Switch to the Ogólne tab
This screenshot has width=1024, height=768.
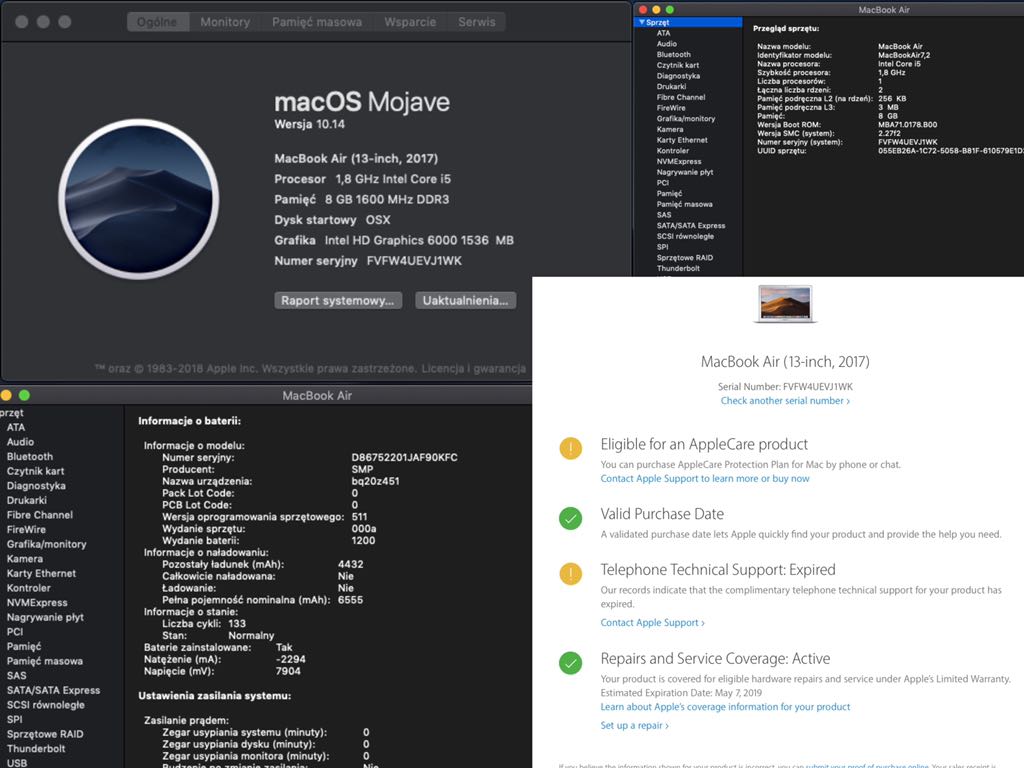[157, 22]
